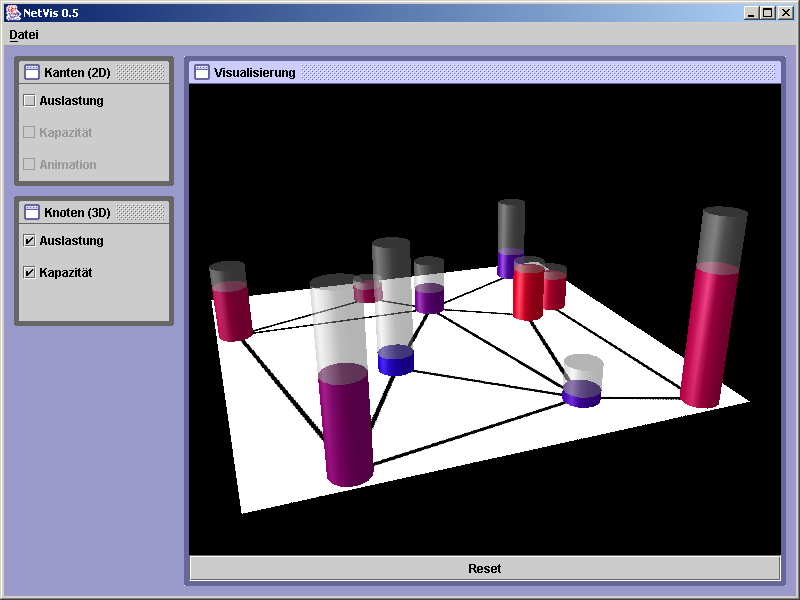Uncheck Auslastung under Knoten (3D)
800x600 pixels.
pyautogui.click(x=29, y=240)
